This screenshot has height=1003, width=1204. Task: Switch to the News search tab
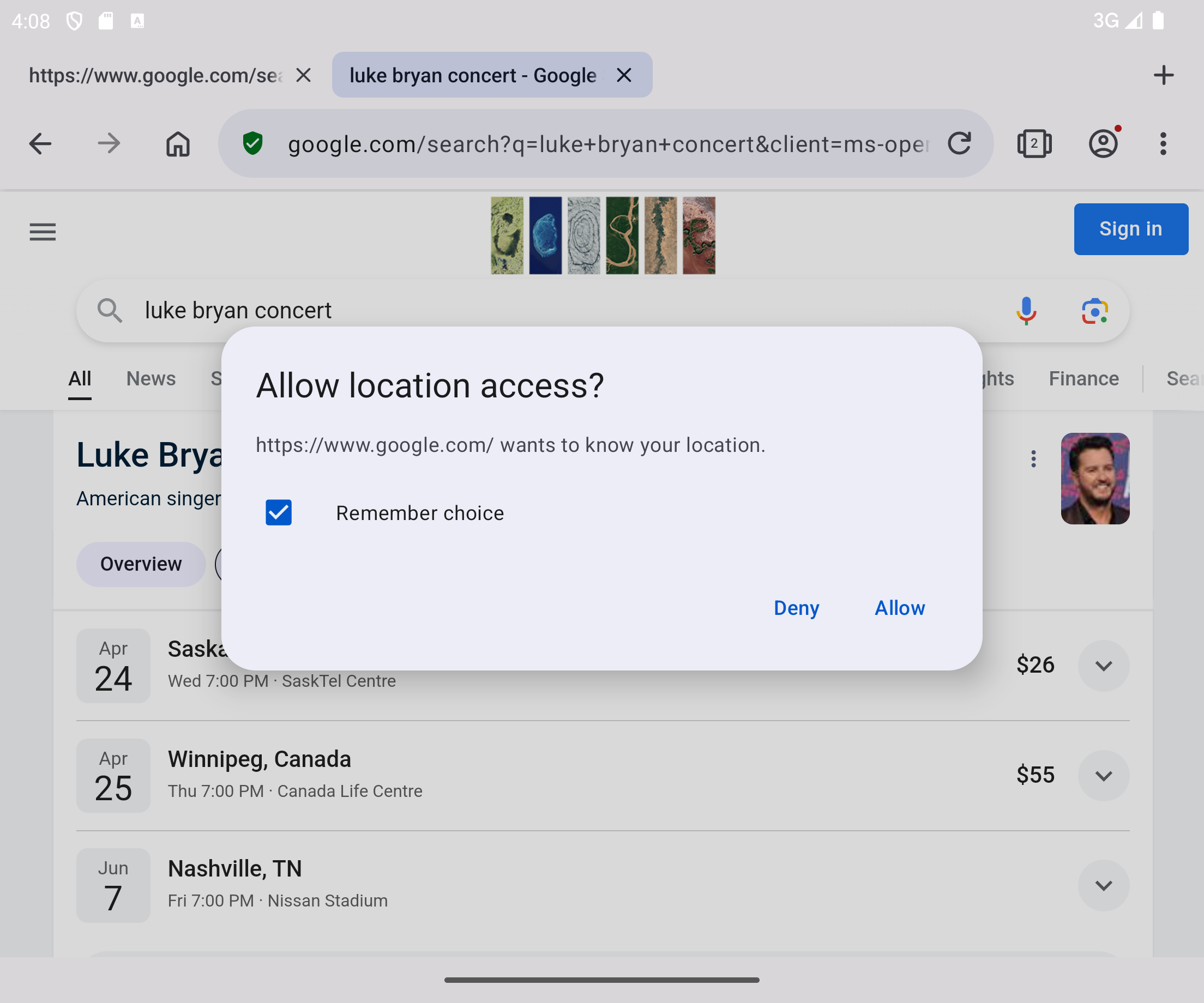pos(151,379)
